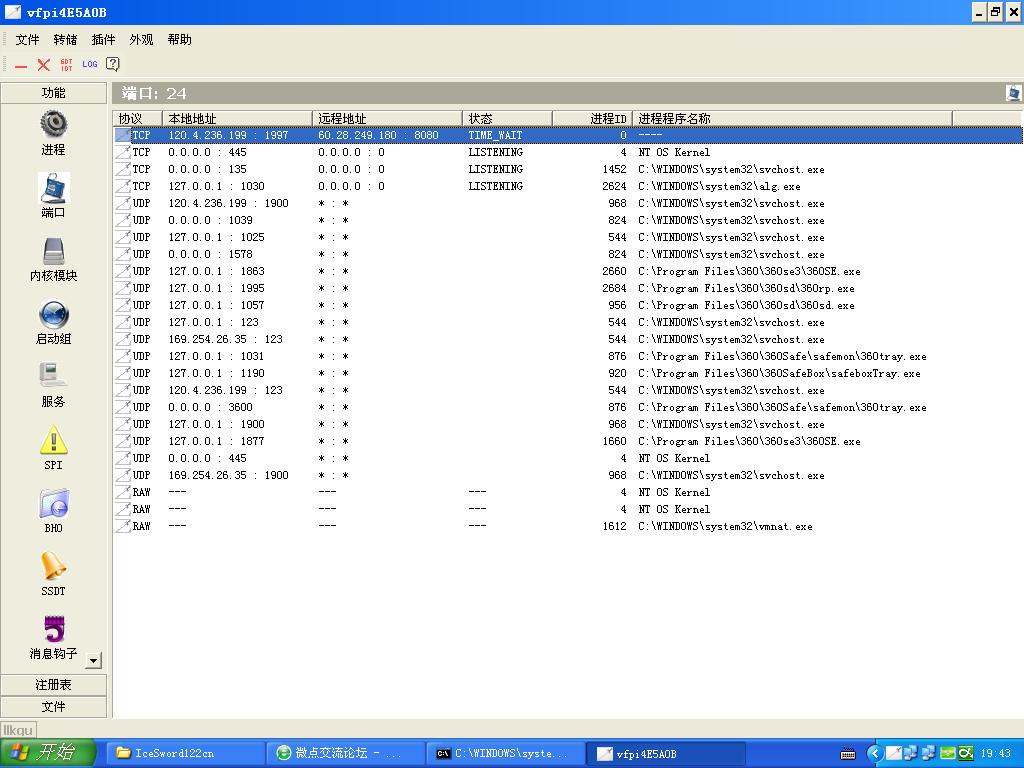Click the help question mark toolbar icon
The height and width of the screenshot is (768, 1024).
113,64
